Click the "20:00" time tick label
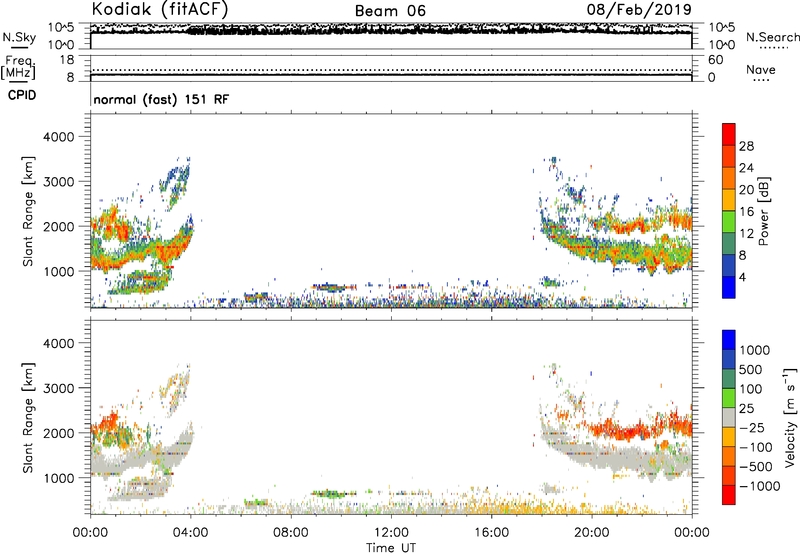Screen dimensions: 800x554 click(x=591, y=533)
